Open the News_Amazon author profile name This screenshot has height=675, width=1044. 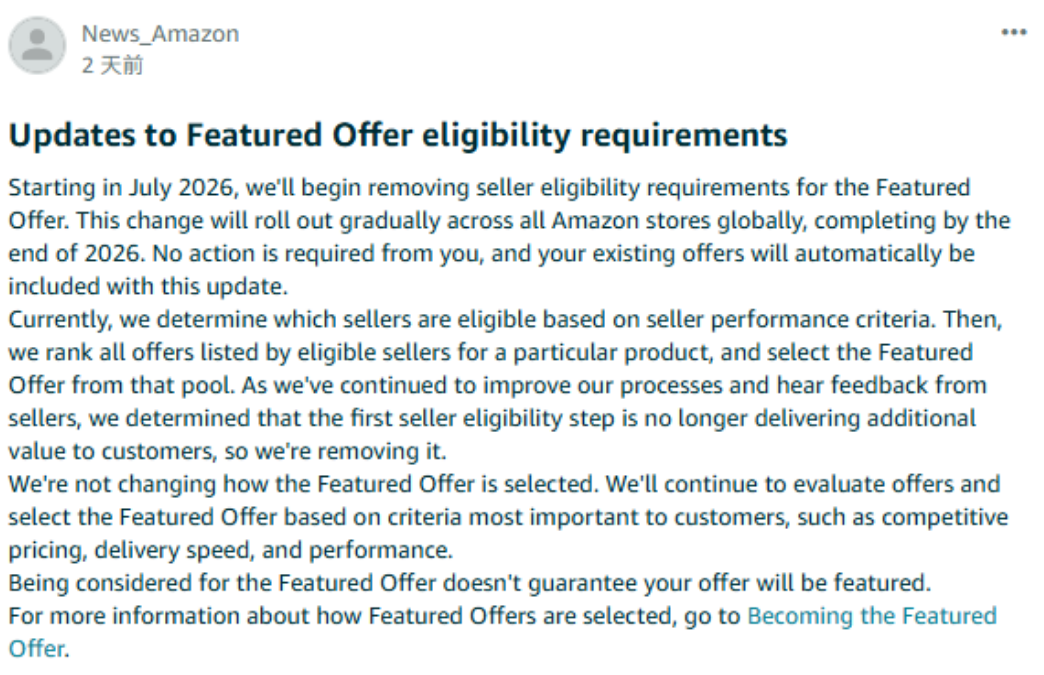[160, 33]
